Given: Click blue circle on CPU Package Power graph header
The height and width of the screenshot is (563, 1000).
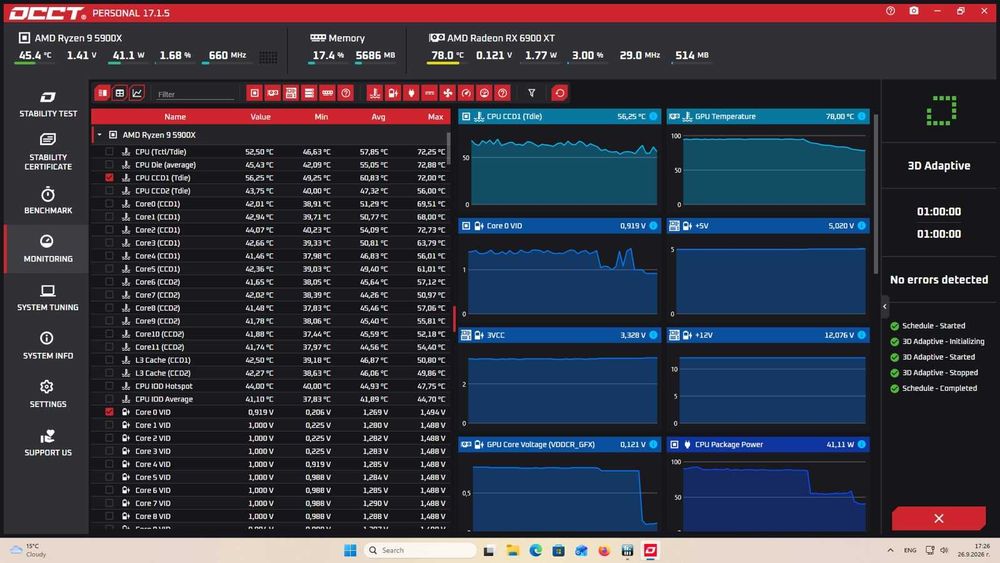Looking at the screenshot, I should coord(862,444).
